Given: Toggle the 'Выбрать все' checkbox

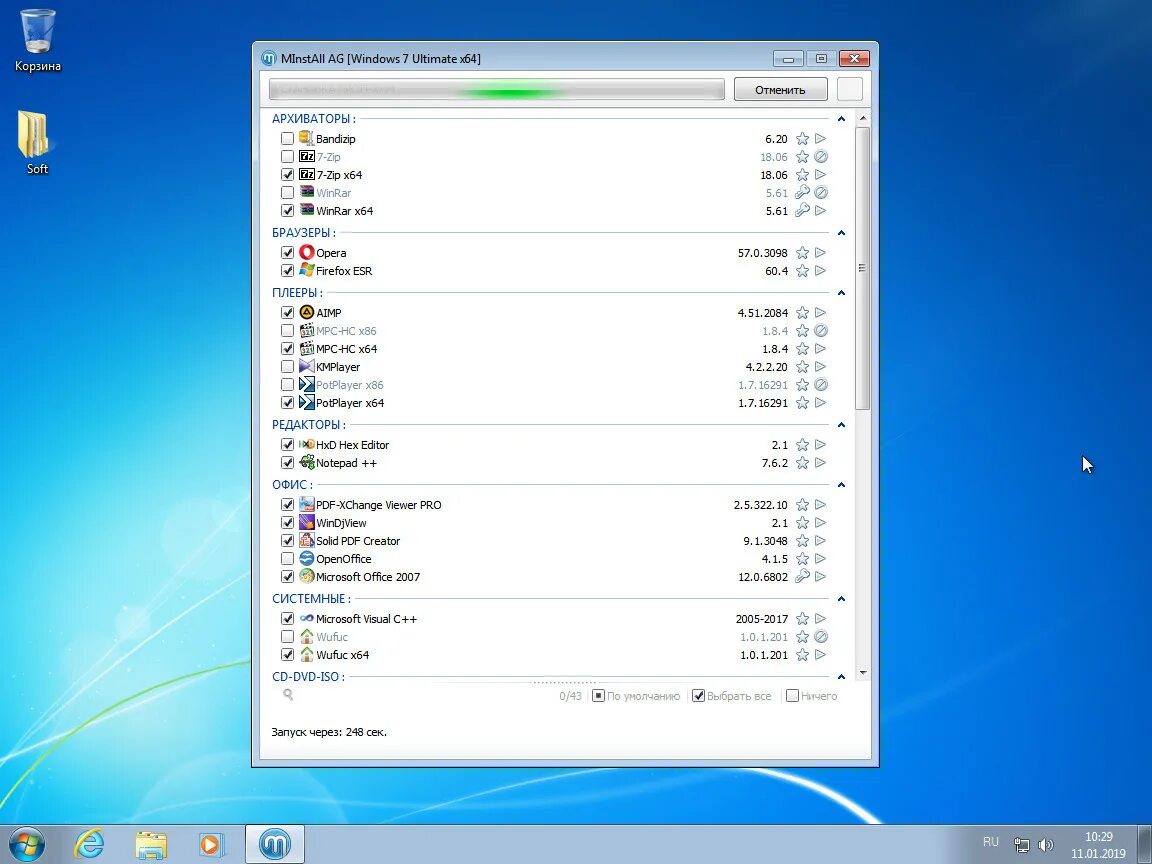Looking at the screenshot, I should pos(699,696).
